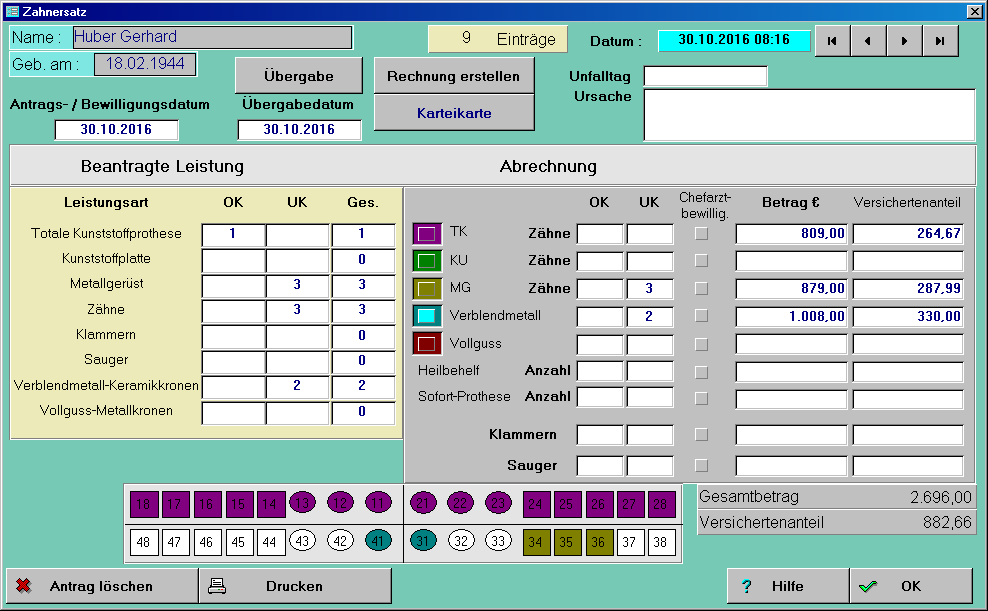The height and width of the screenshot is (611, 988).
Task: Tick Chefarztbewilligung checkbox for Klammern row
Action: tap(701, 435)
